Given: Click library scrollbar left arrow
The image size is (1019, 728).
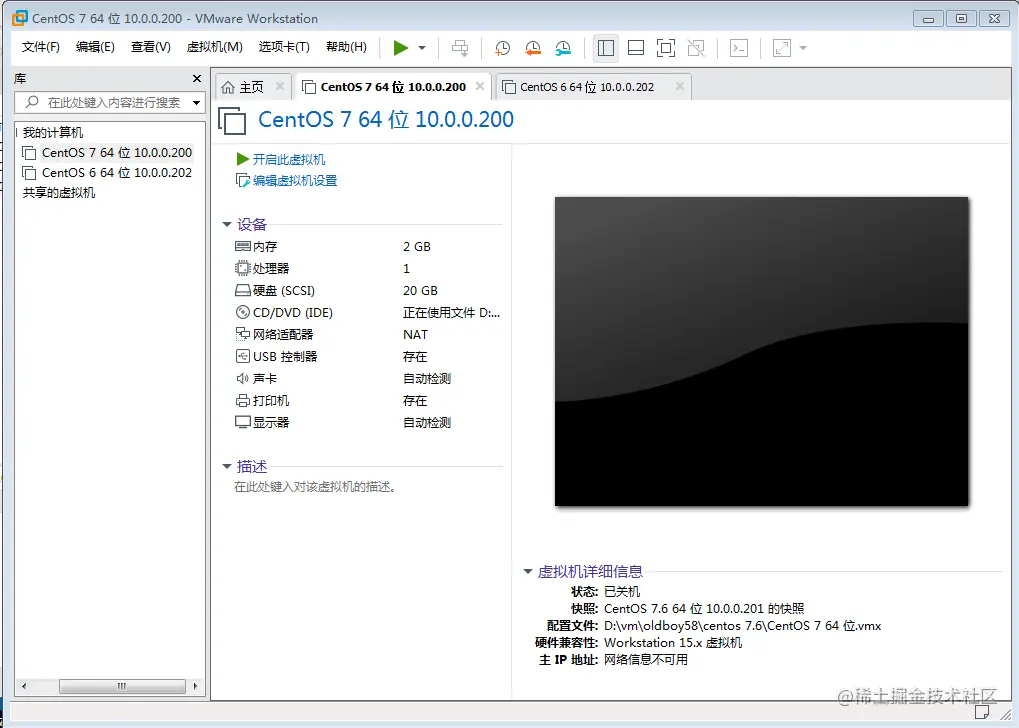Looking at the screenshot, I should click(x=24, y=686).
